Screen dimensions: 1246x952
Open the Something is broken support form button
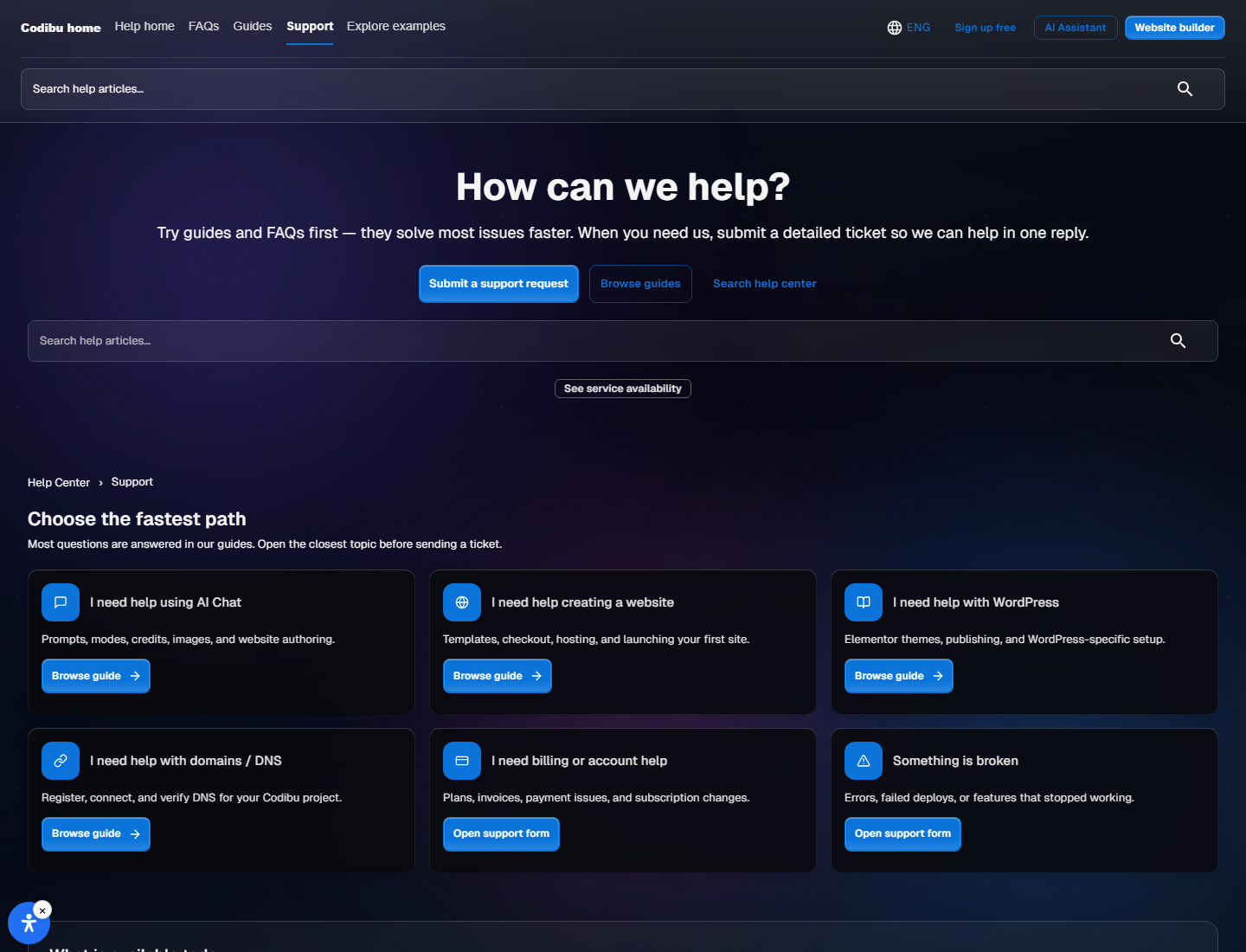tap(902, 834)
